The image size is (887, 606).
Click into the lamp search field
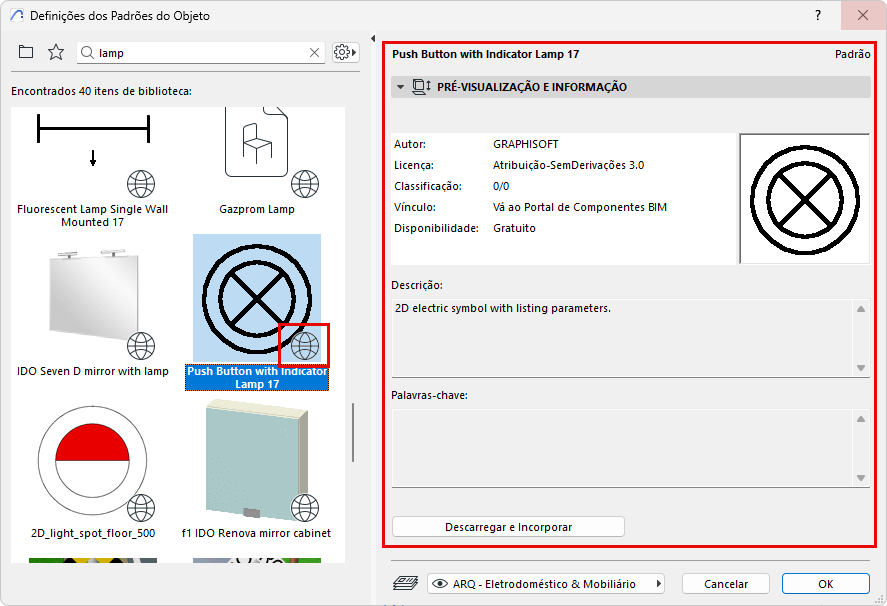click(201, 53)
